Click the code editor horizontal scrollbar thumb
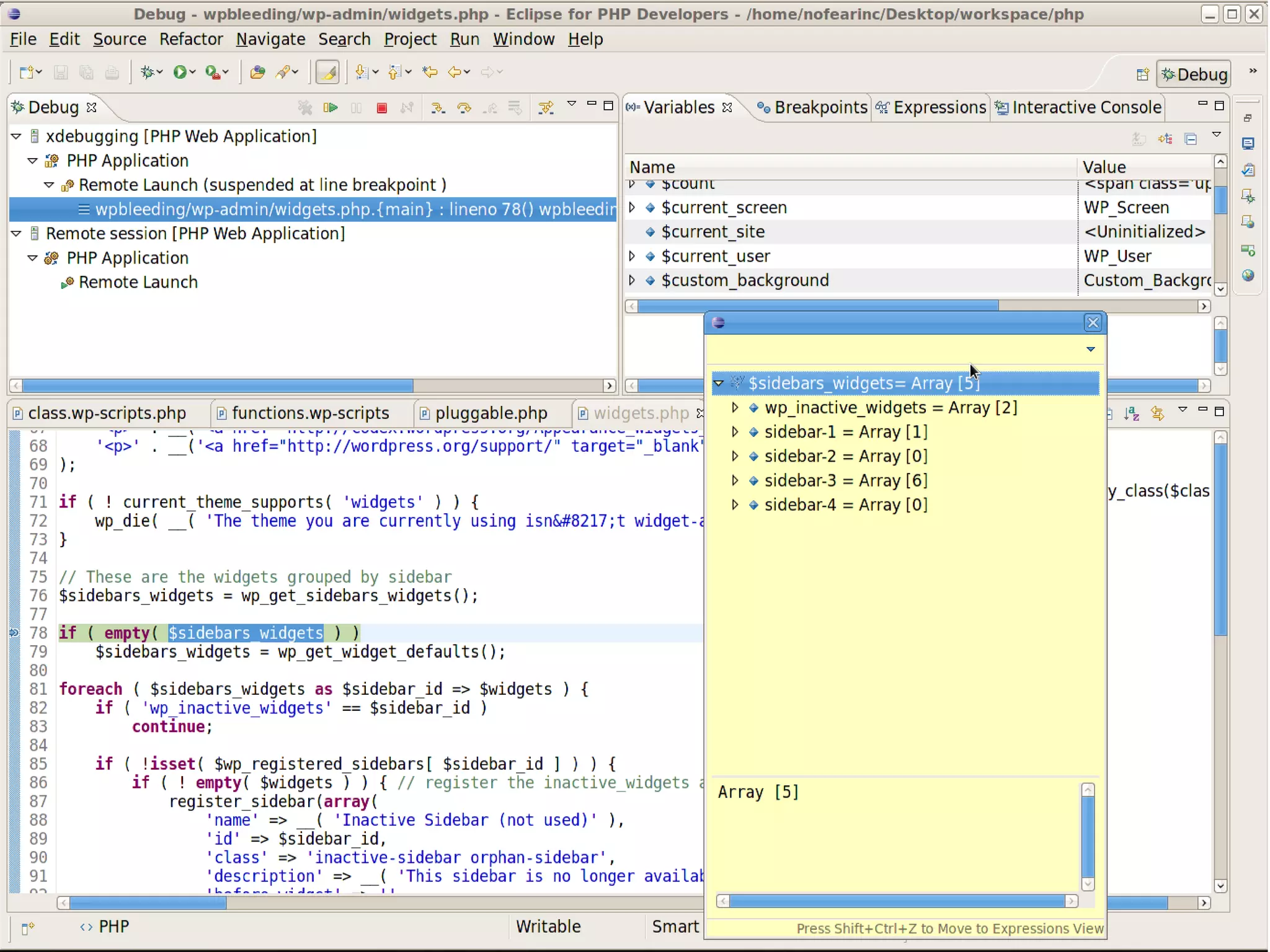The width and height of the screenshot is (1270, 952). point(148,903)
